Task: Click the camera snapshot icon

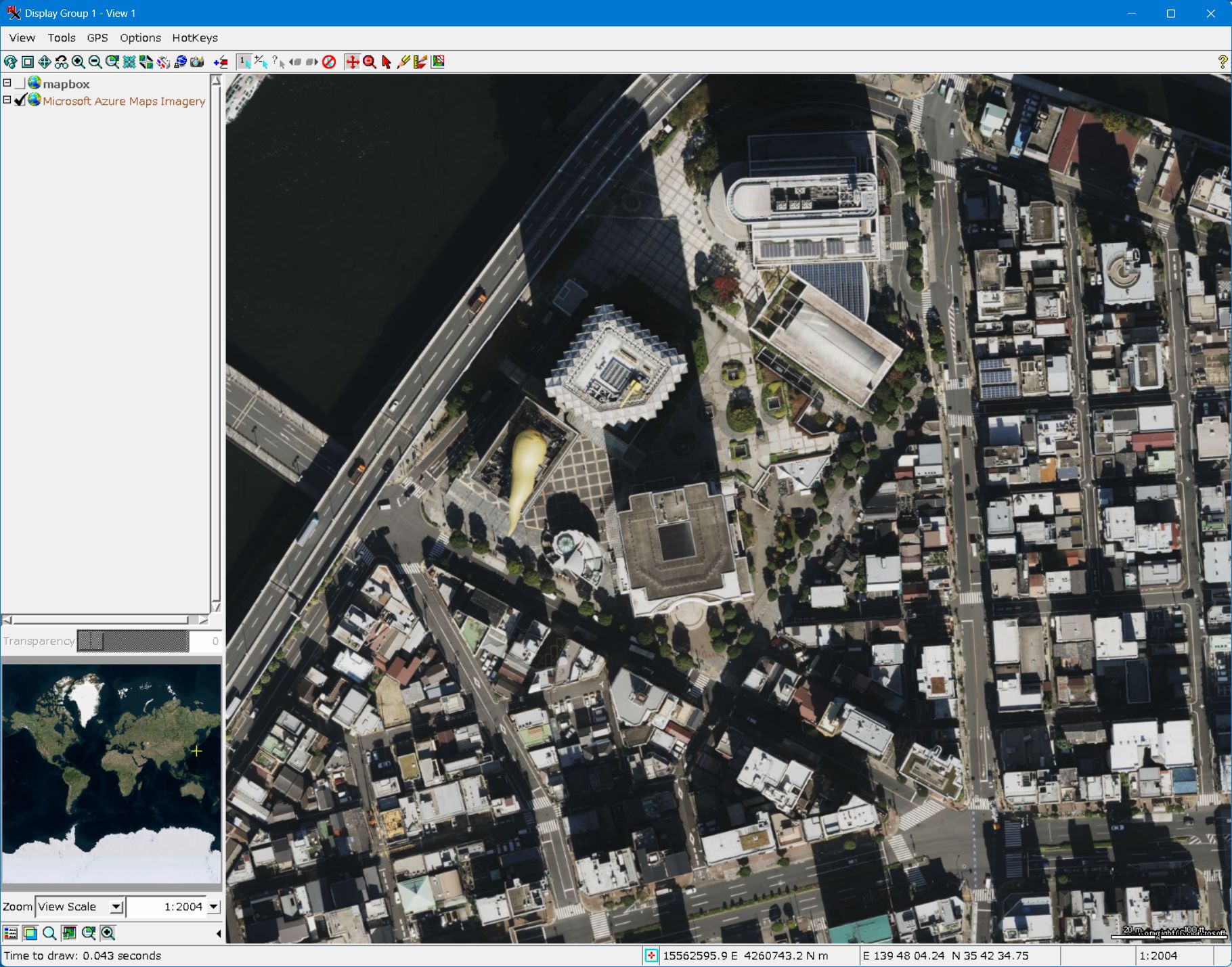Action: 197,62
